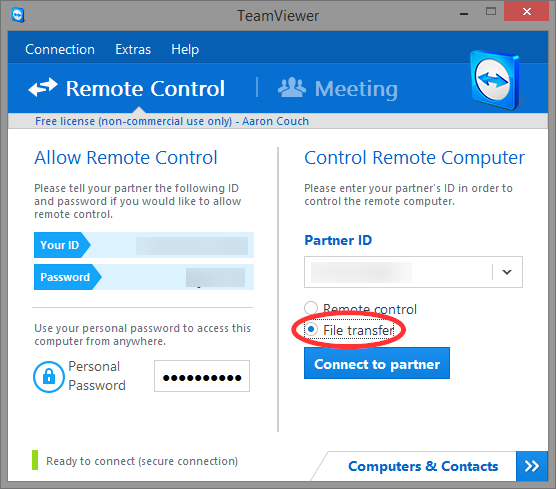Click the Personal Password input field

click(202, 376)
